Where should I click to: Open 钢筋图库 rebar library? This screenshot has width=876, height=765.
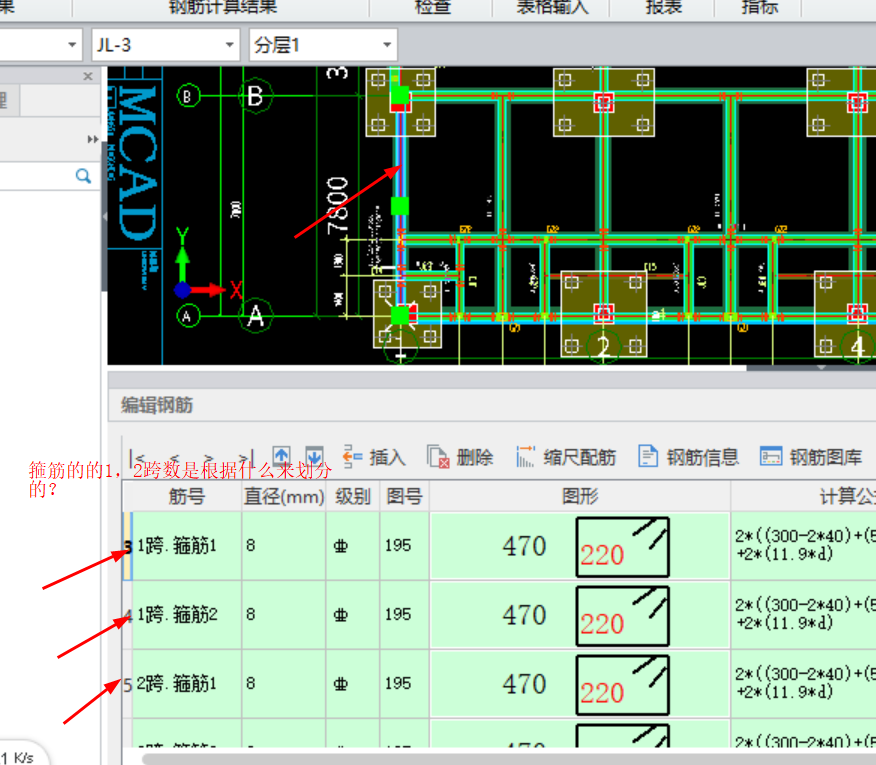tap(811, 457)
